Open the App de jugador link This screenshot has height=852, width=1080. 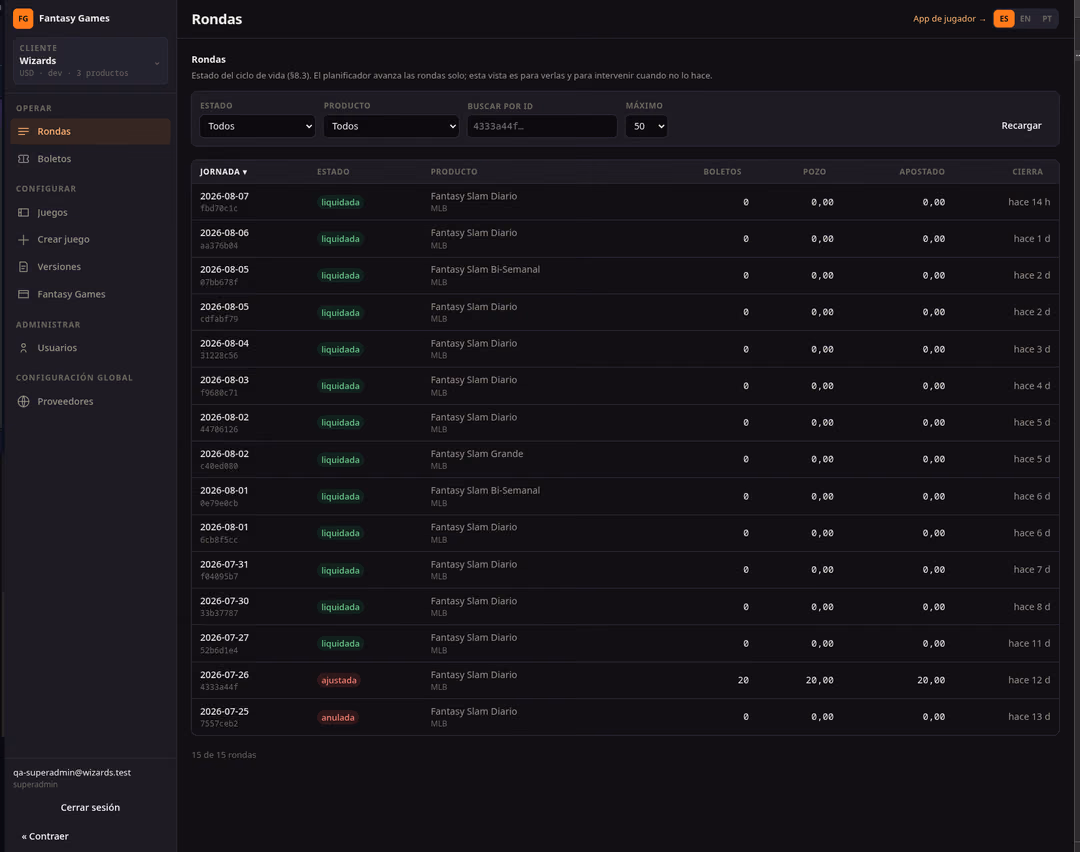coord(948,19)
